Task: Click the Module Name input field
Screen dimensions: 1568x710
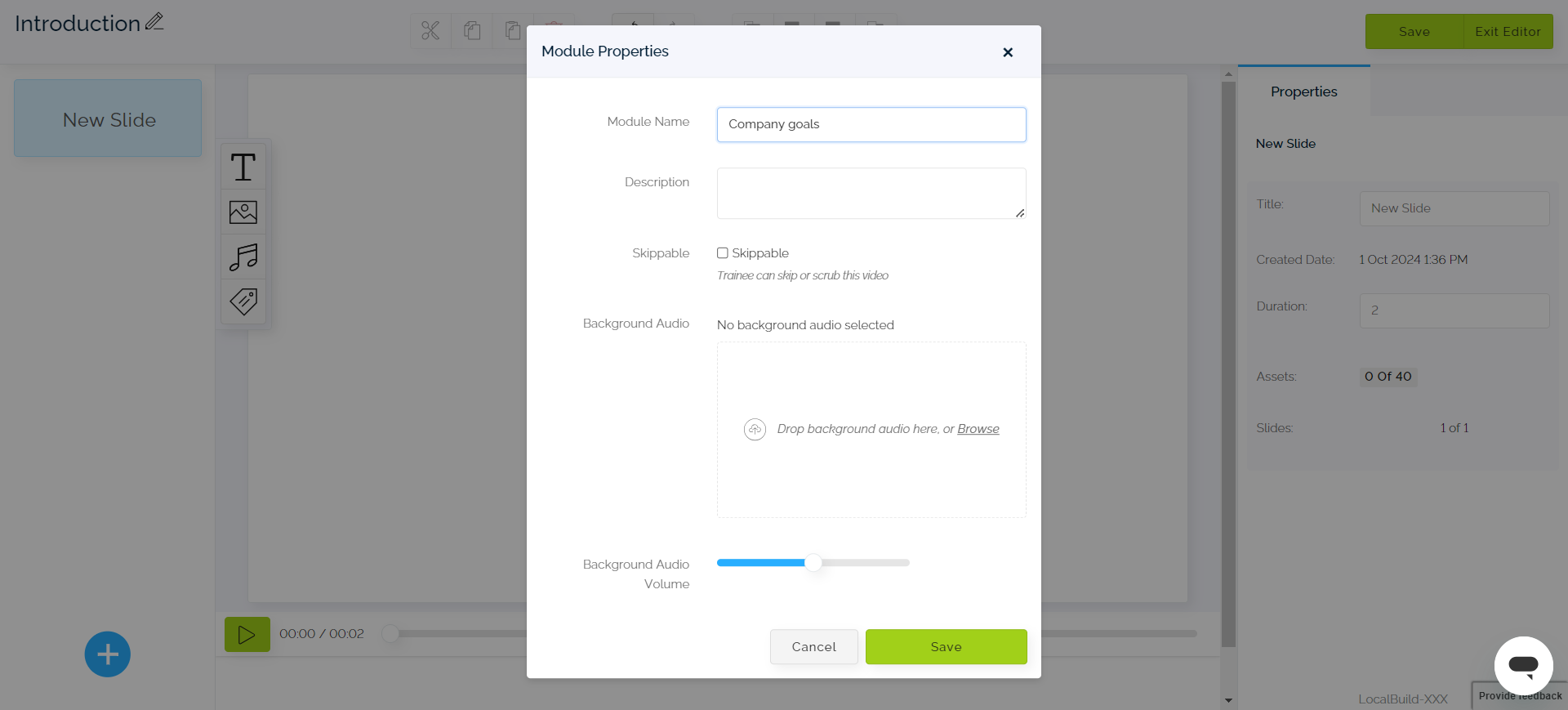Action: click(871, 124)
